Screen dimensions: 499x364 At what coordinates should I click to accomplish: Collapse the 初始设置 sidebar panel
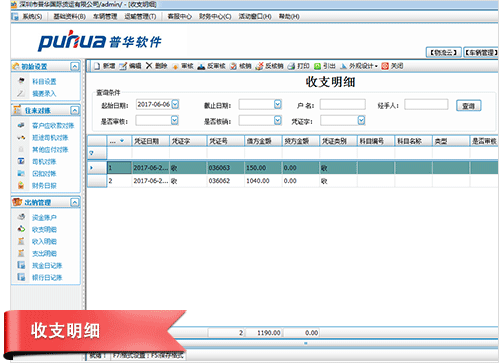(75, 66)
